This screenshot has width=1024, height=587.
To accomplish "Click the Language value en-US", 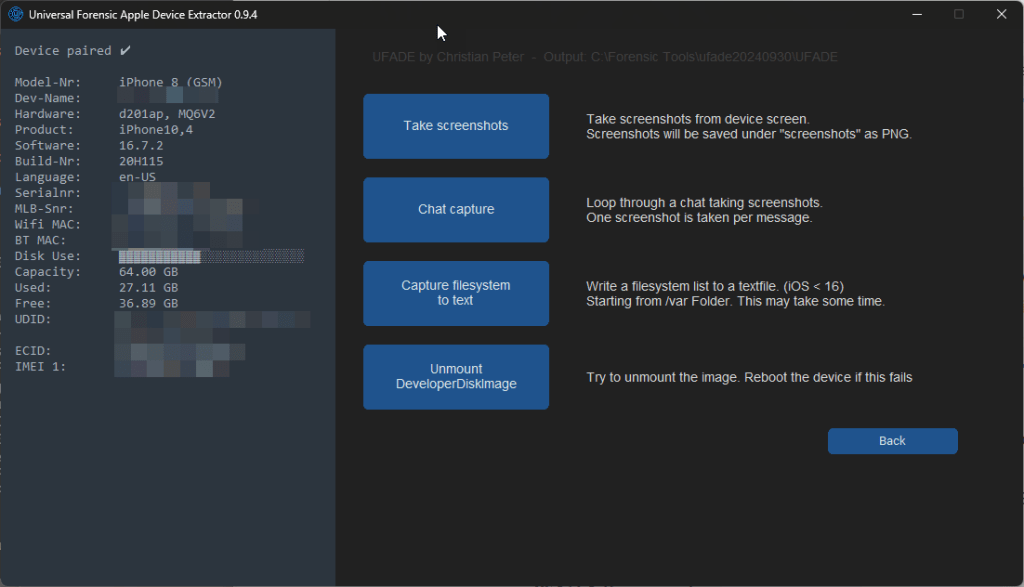I will [137, 177].
